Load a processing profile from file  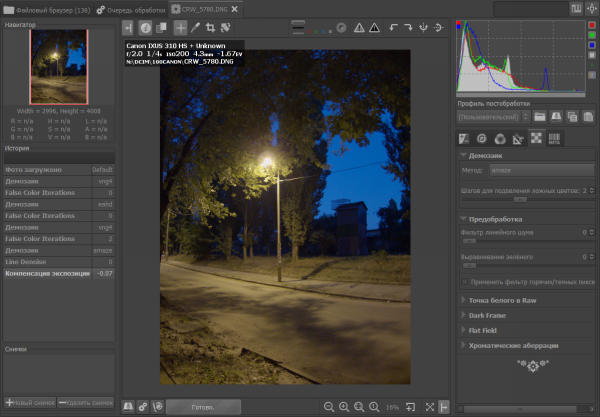pyautogui.click(x=540, y=117)
